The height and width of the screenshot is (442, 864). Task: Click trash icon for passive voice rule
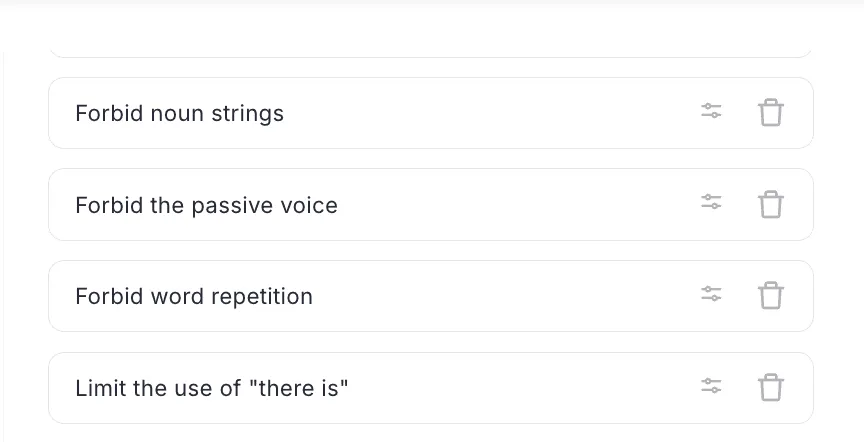pos(770,204)
